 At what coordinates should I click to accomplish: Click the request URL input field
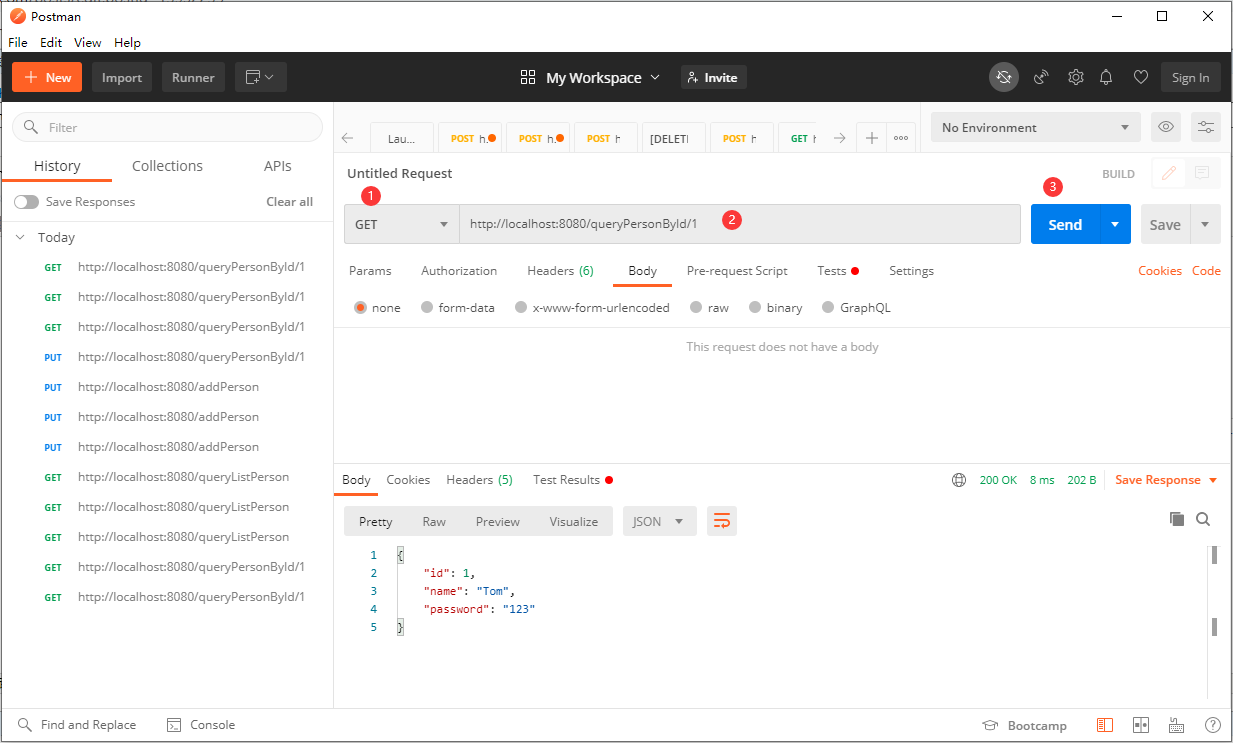tap(739, 224)
